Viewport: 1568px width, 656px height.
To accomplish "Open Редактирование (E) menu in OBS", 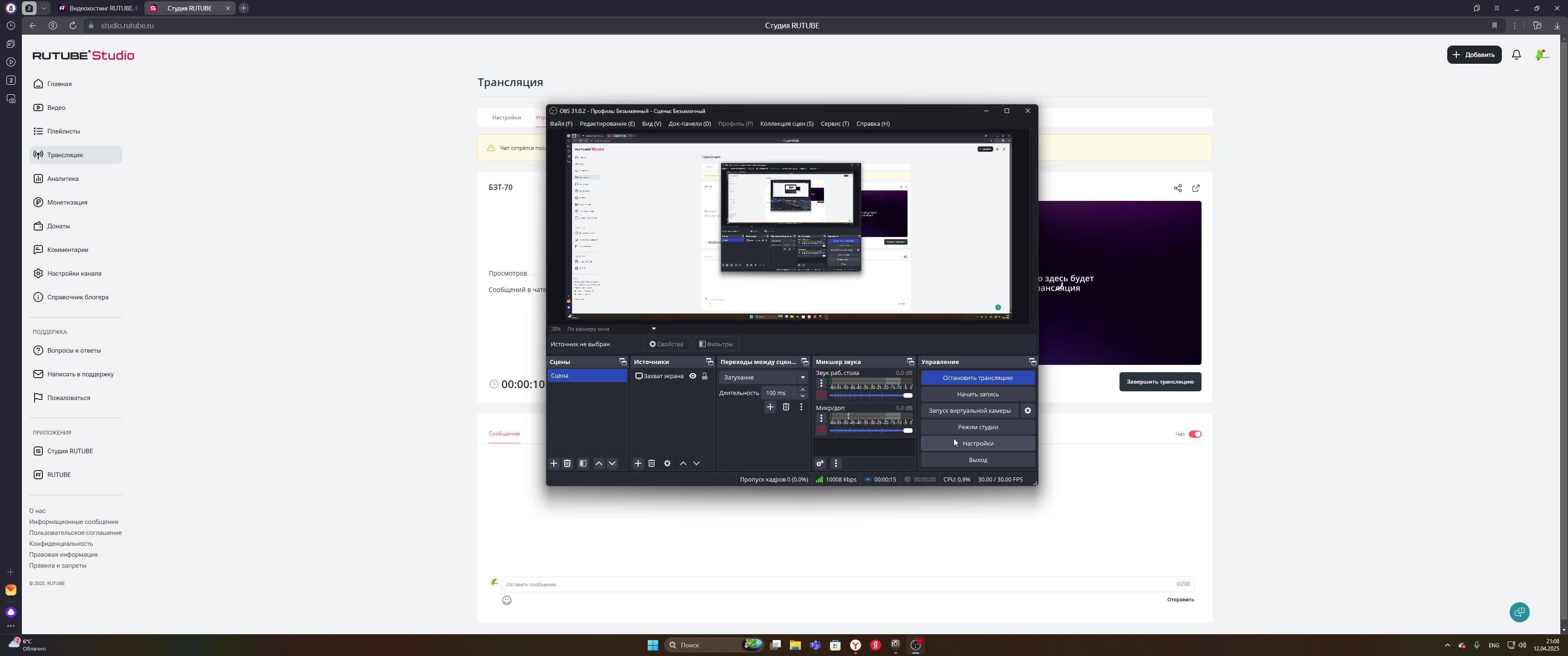I will pyautogui.click(x=607, y=123).
